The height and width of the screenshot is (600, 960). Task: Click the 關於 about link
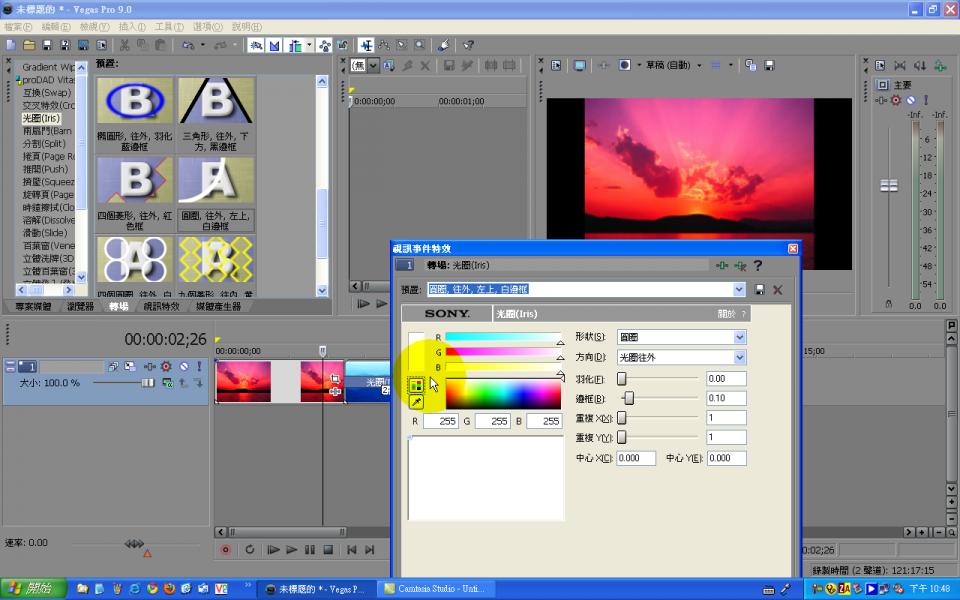point(726,314)
